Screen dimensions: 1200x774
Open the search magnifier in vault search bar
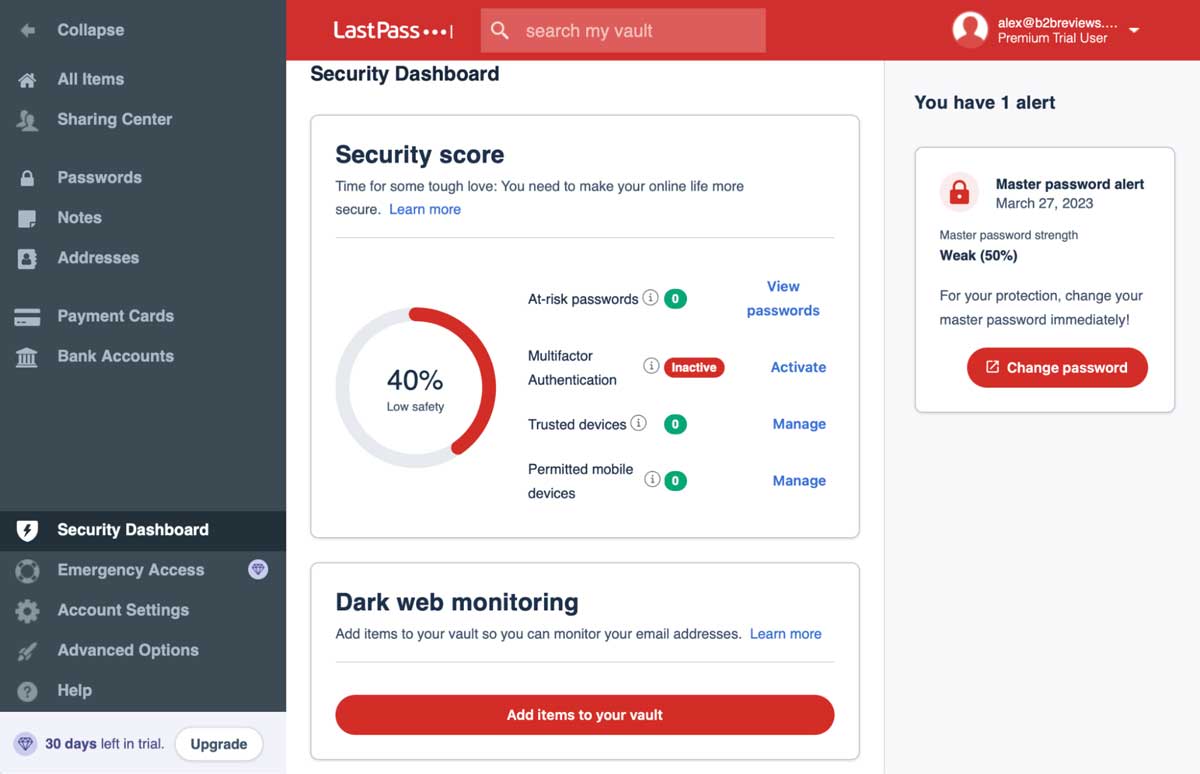[x=500, y=30]
